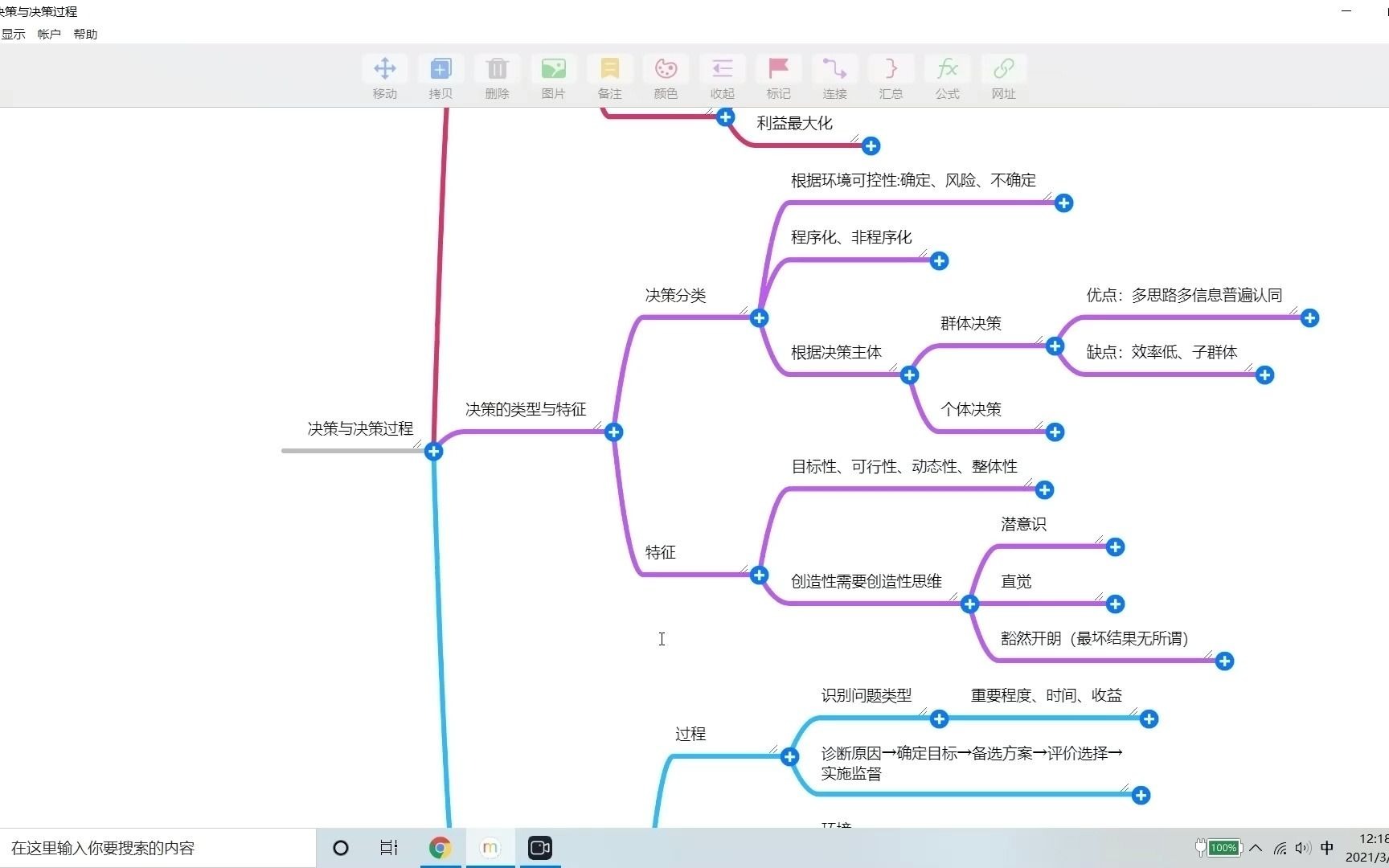
Task: Toggle the 创造性需要创造性思维 plus node
Action: pos(969,604)
